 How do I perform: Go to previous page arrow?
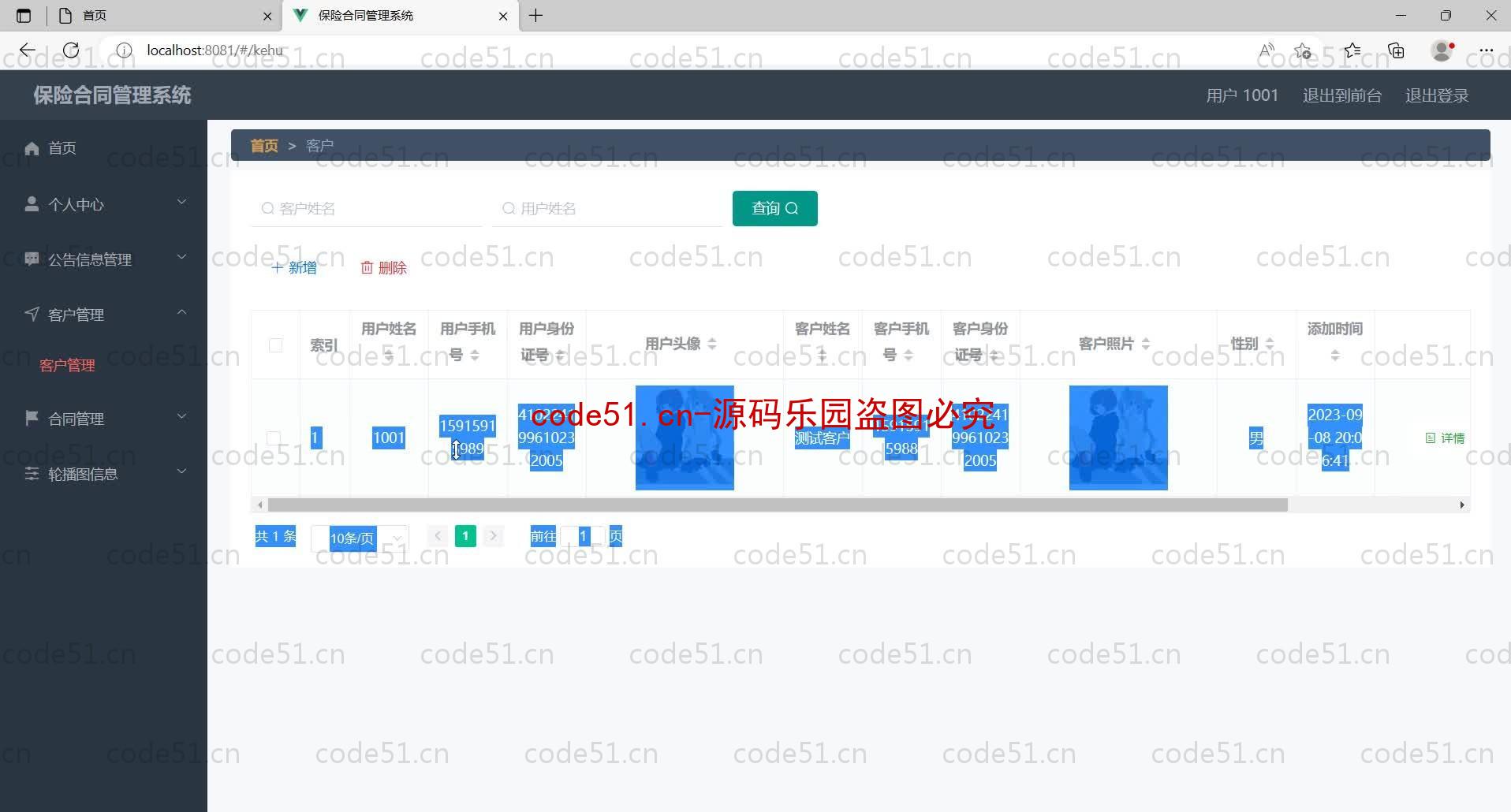click(x=438, y=536)
